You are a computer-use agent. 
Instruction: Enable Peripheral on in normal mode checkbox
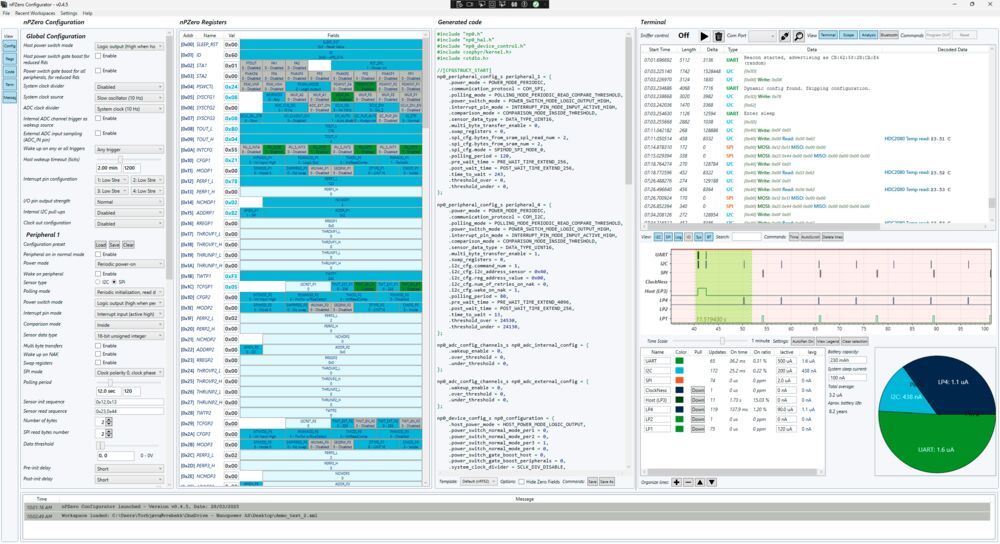click(x=98, y=254)
